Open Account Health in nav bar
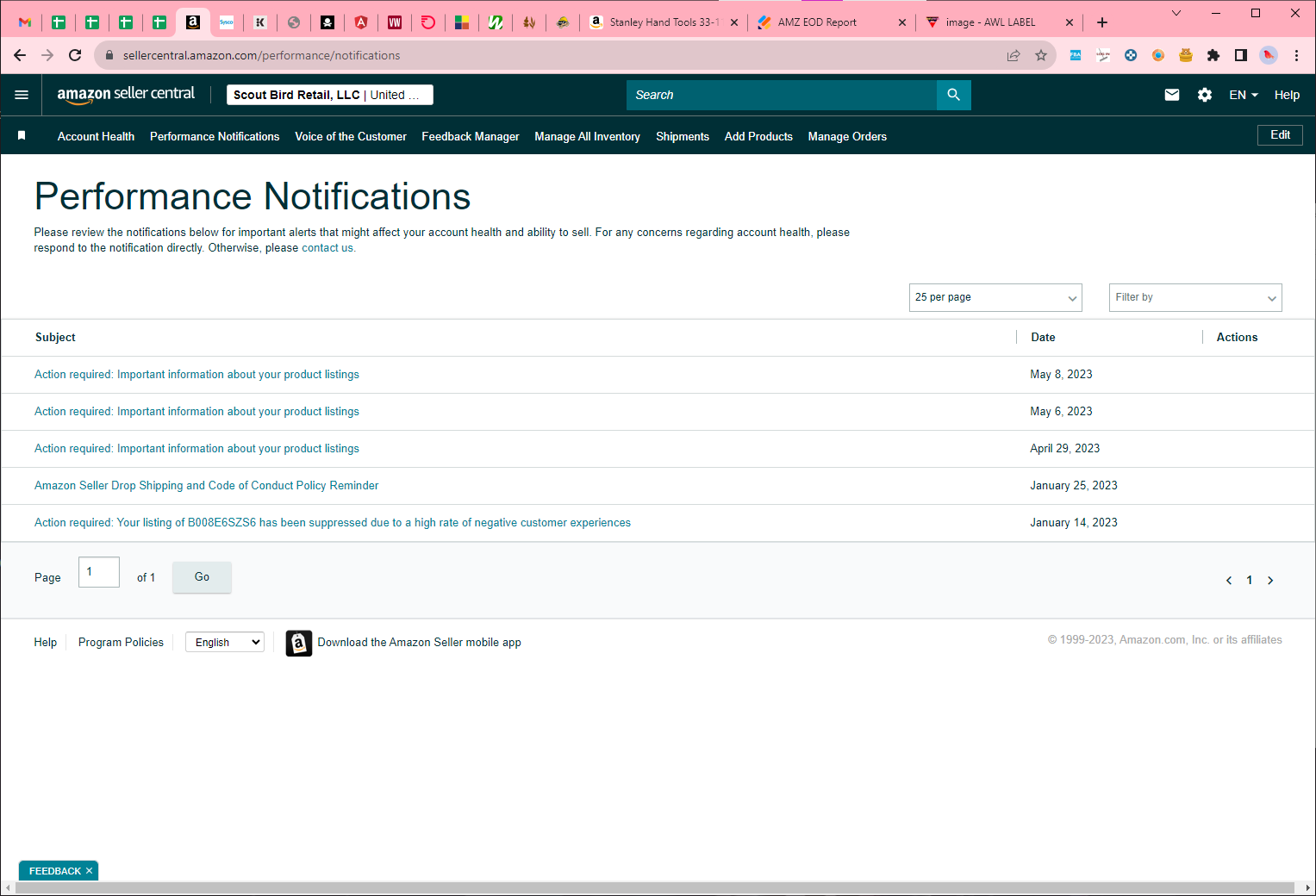1316x896 pixels. click(x=96, y=136)
